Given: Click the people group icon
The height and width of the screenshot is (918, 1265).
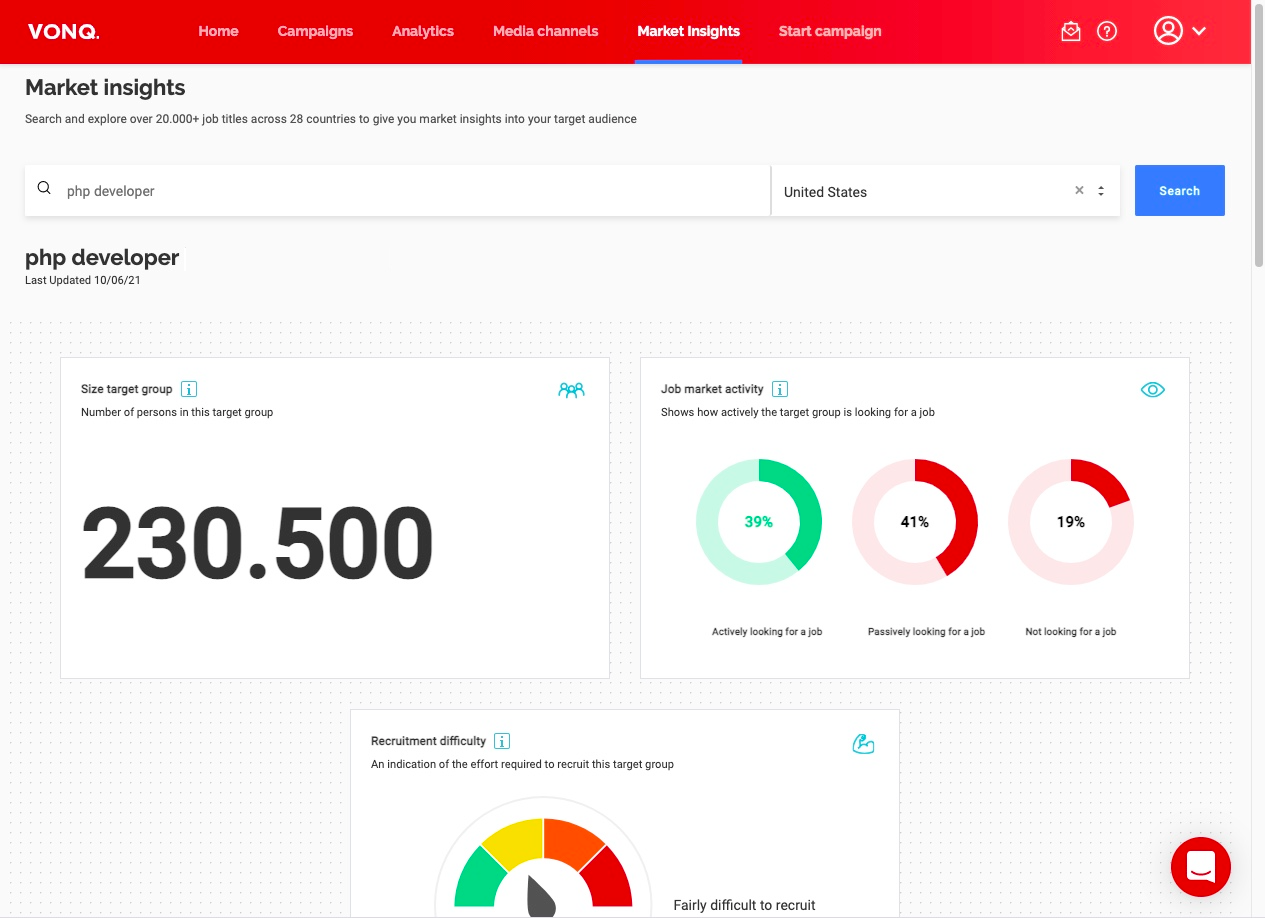Looking at the screenshot, I should coord(571,390).
